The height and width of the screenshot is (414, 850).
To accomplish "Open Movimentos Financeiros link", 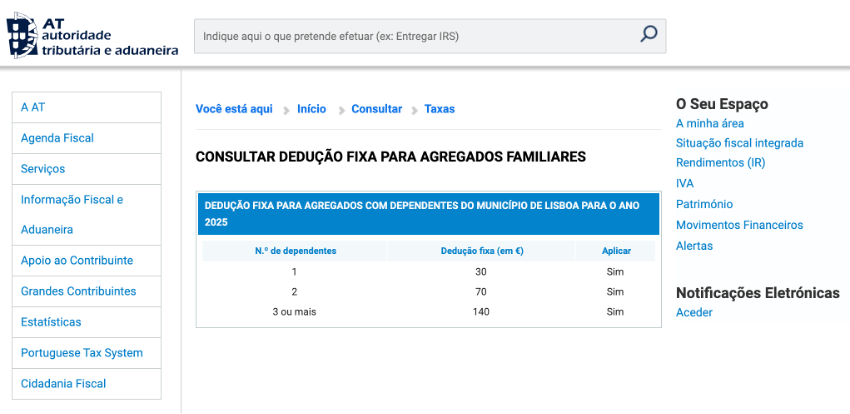I will click(739, 225).
